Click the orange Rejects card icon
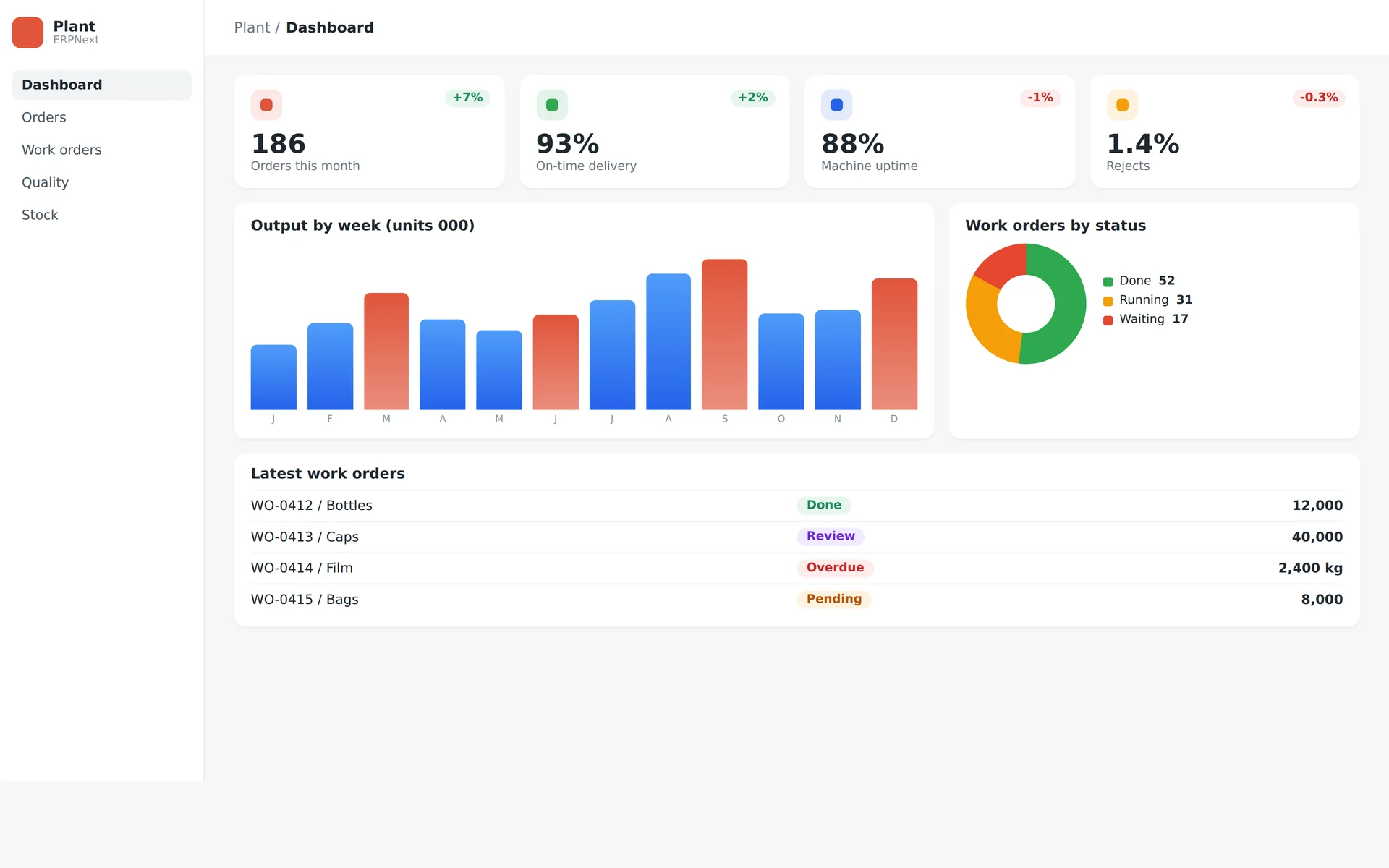 (1122, 105)
